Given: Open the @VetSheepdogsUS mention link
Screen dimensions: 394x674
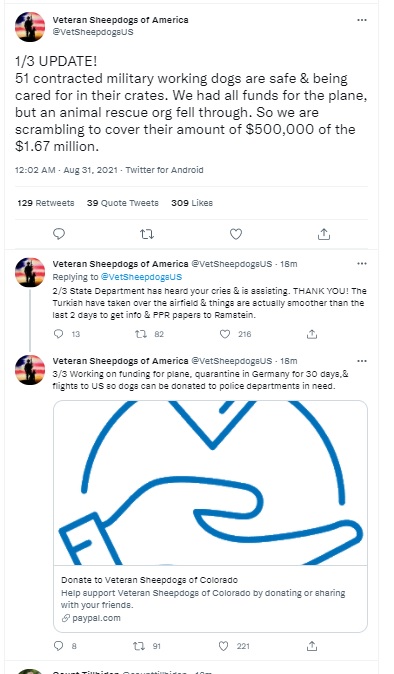Looking at the screenshot, I should 141,277.
